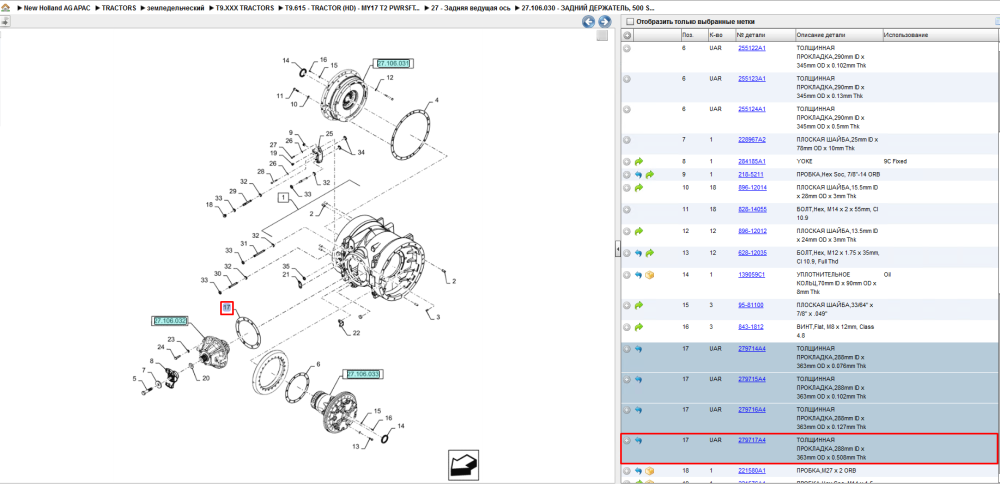Click blue arrow icon for part 628-12035
Screen dimensions: 1000x484
tap(638, 253)
